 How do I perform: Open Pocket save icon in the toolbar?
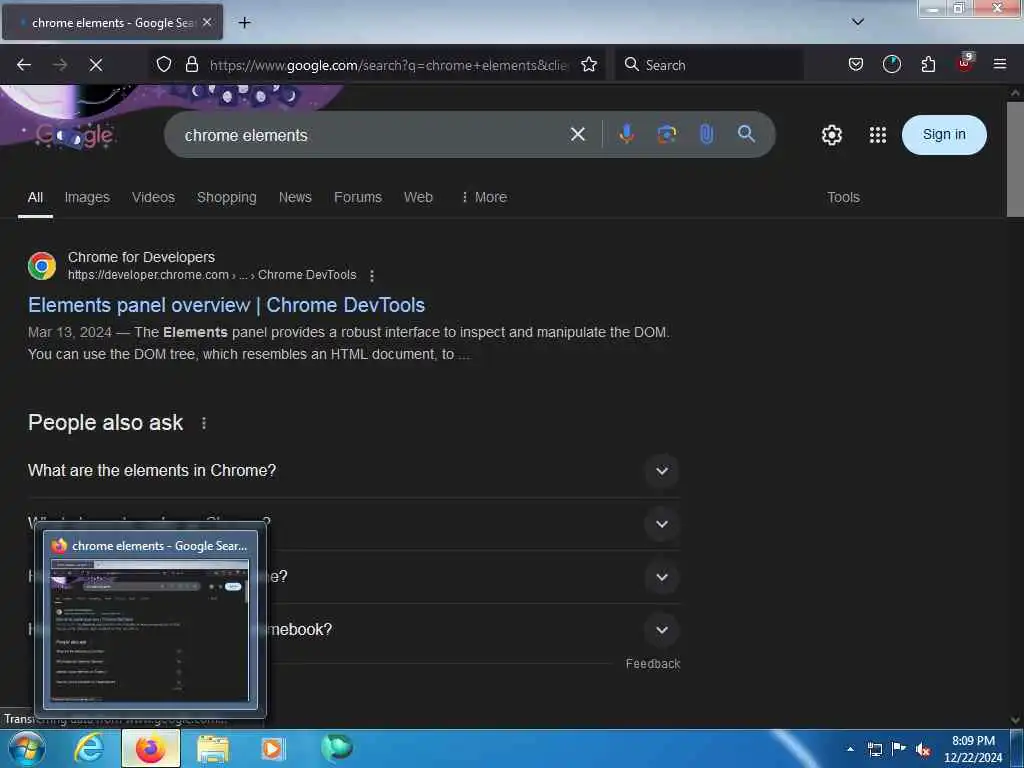[856, 64]
